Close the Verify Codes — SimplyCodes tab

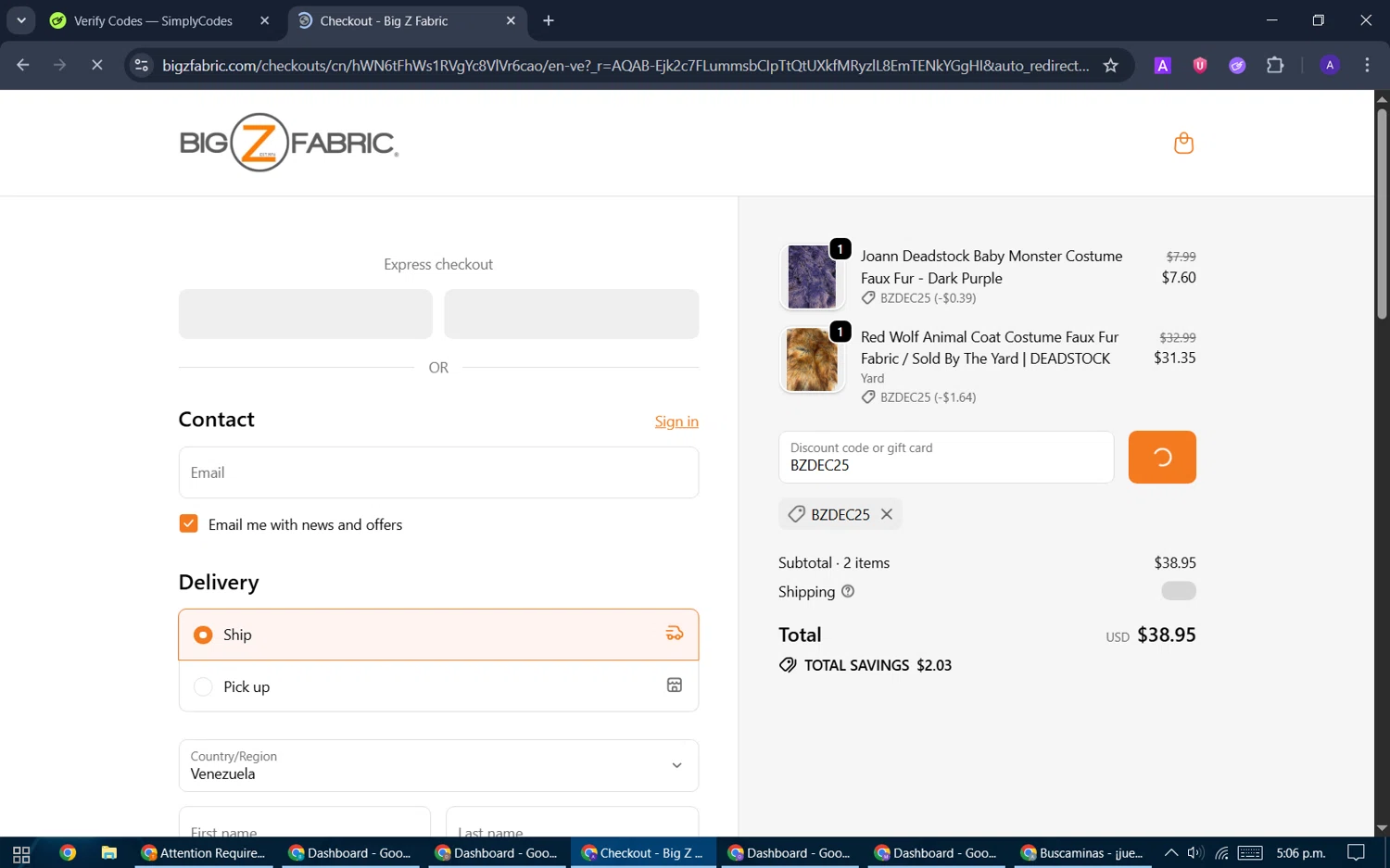click(265, 20)
